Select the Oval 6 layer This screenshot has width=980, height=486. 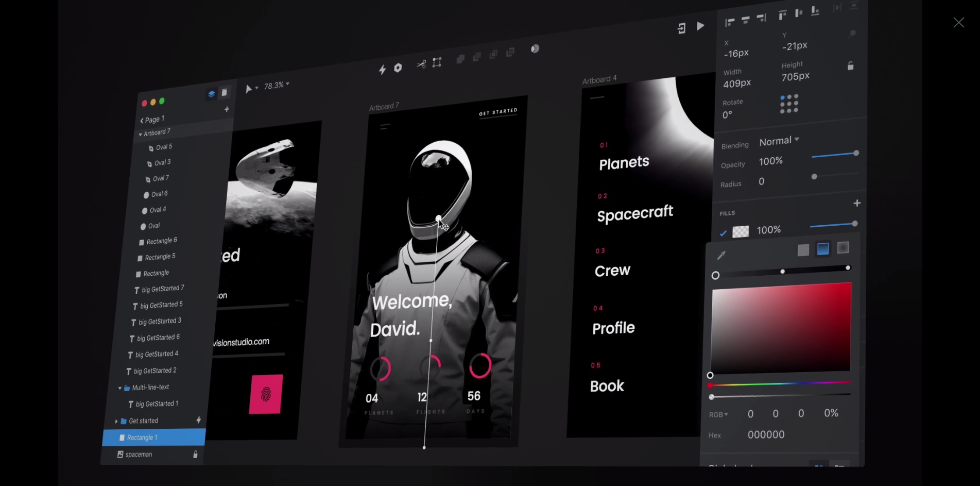click(x=154, y=194)
